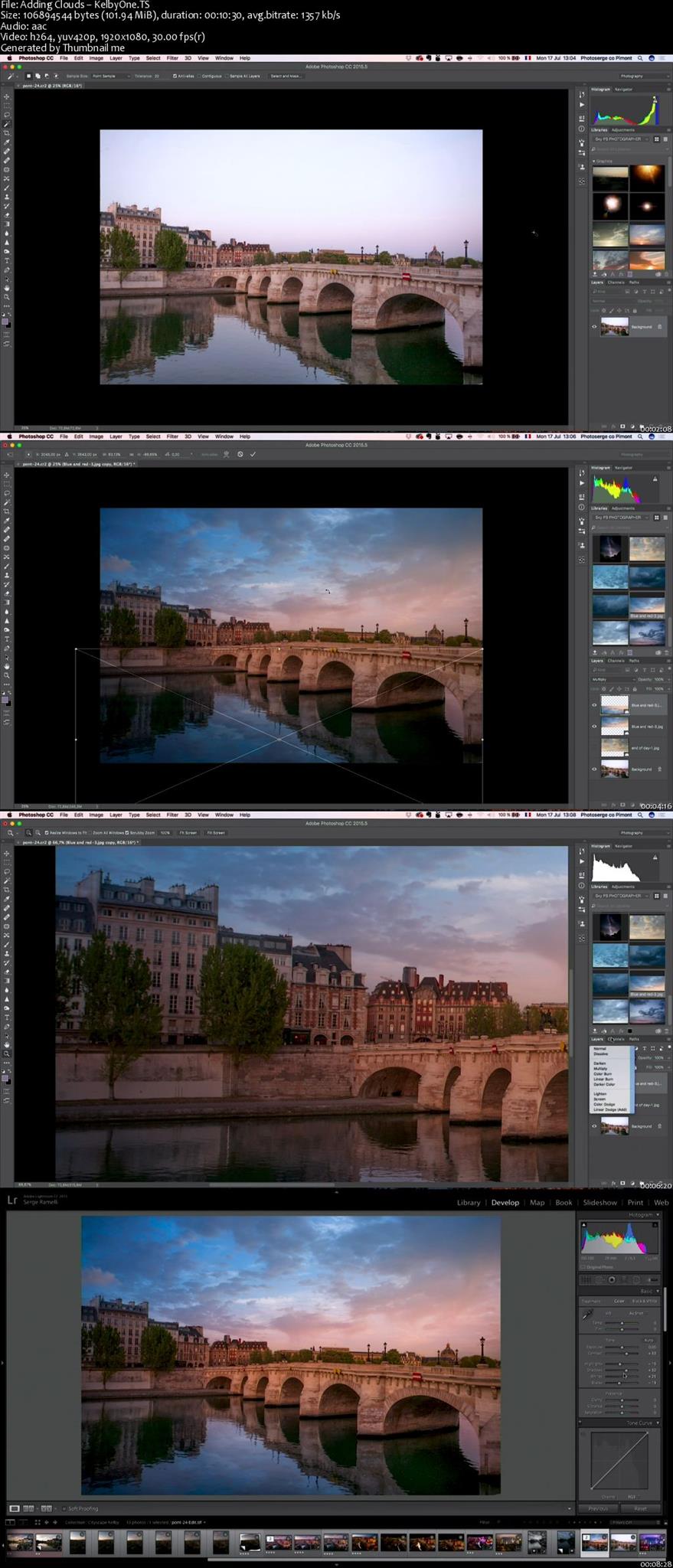Switch to the Channels tab in the 00:04:16 frame
673x1568 pixels.
pos(616,661)
